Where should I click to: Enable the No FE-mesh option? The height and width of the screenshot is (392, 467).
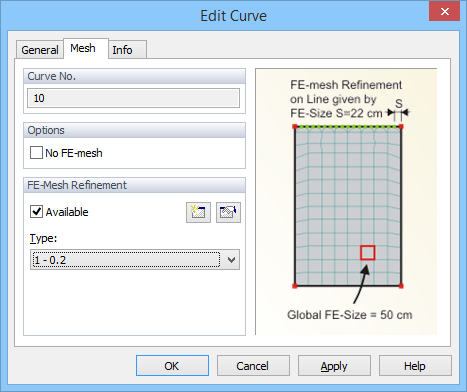click(x=36, y=153)
